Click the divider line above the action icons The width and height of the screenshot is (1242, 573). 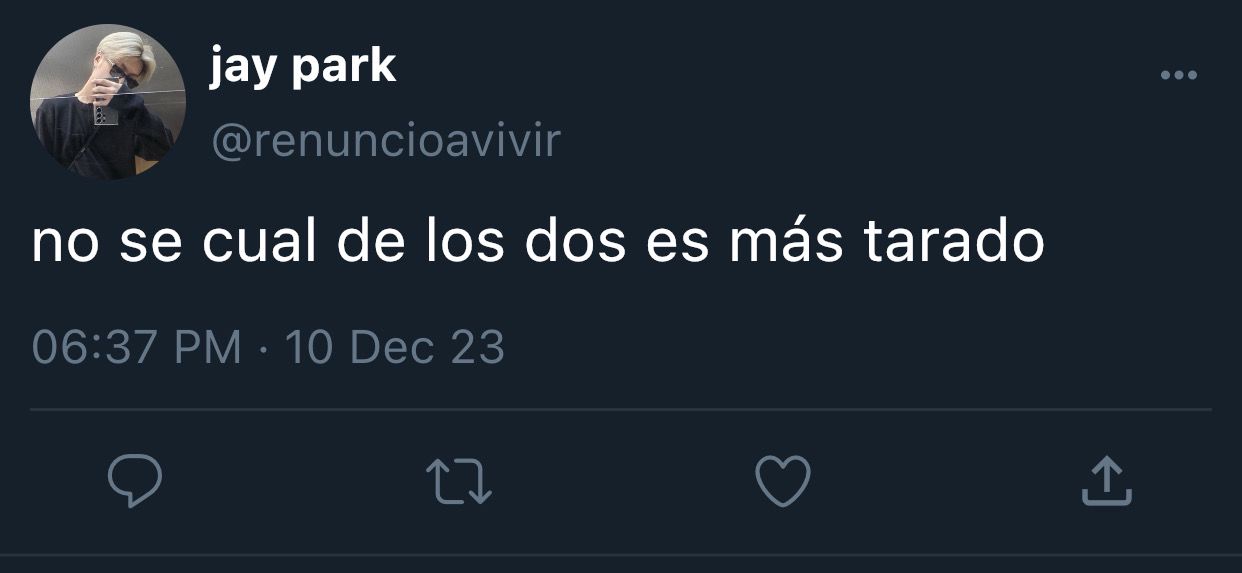(621, 409)
